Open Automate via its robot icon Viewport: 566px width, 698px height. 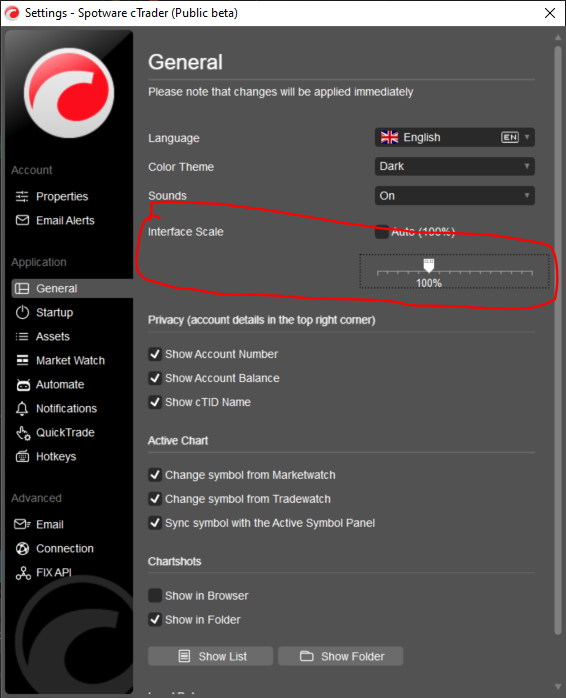23,385
